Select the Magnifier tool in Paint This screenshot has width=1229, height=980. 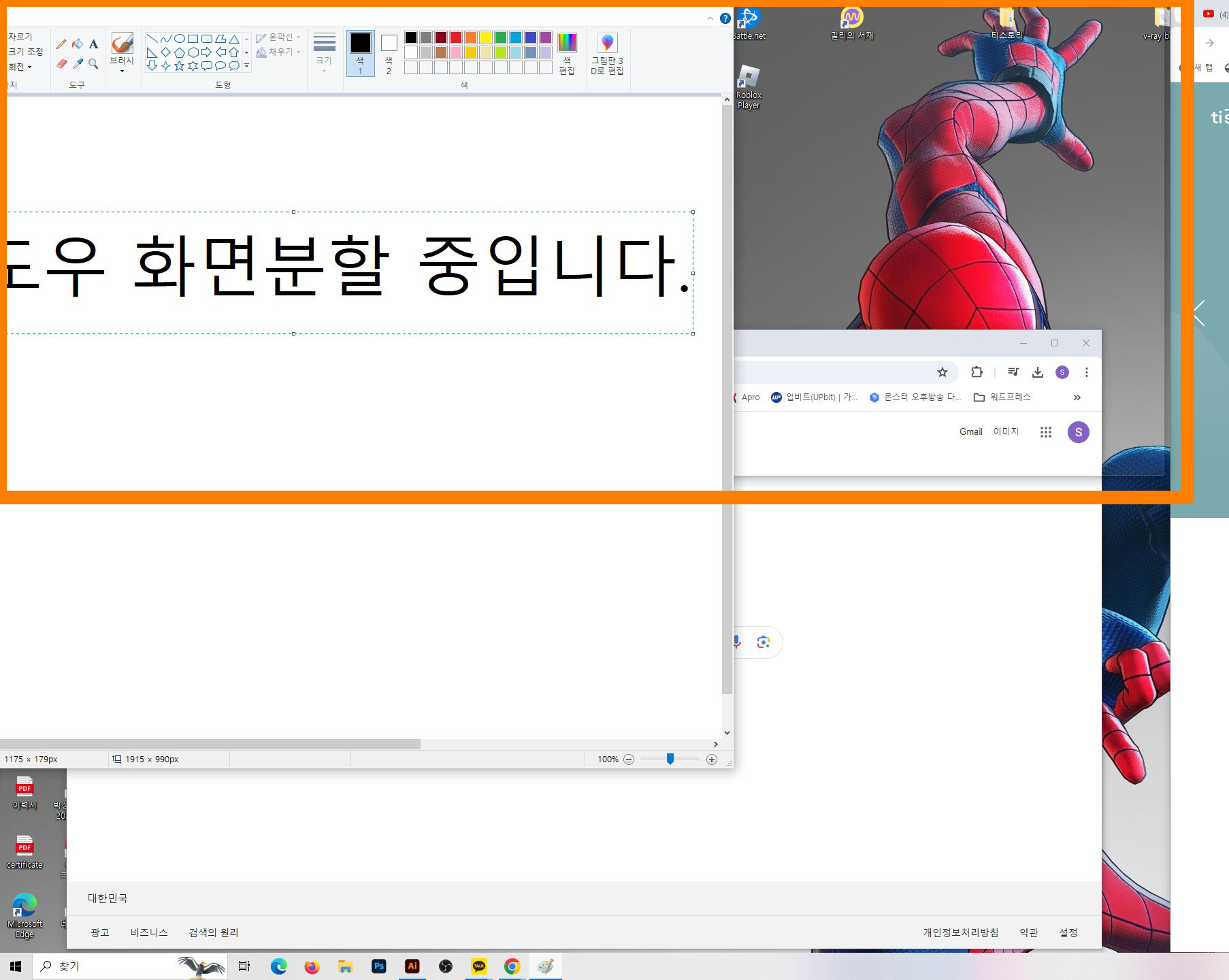tap(94, 64)
